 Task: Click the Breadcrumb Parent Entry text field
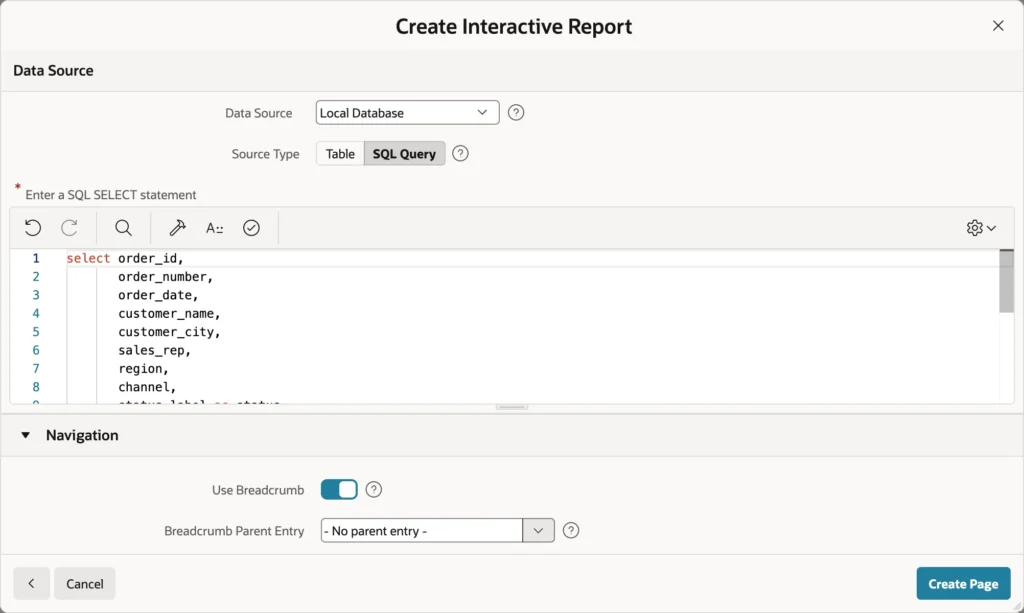[422, 531]
